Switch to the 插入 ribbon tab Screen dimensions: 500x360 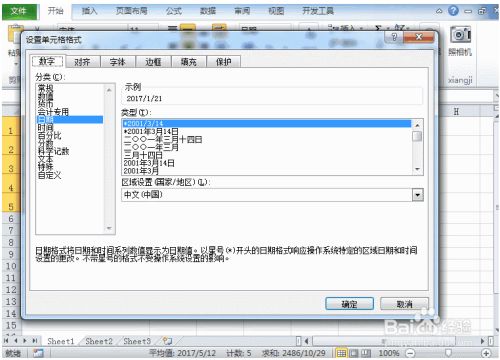pyautogui.click(x=89, y=11)
